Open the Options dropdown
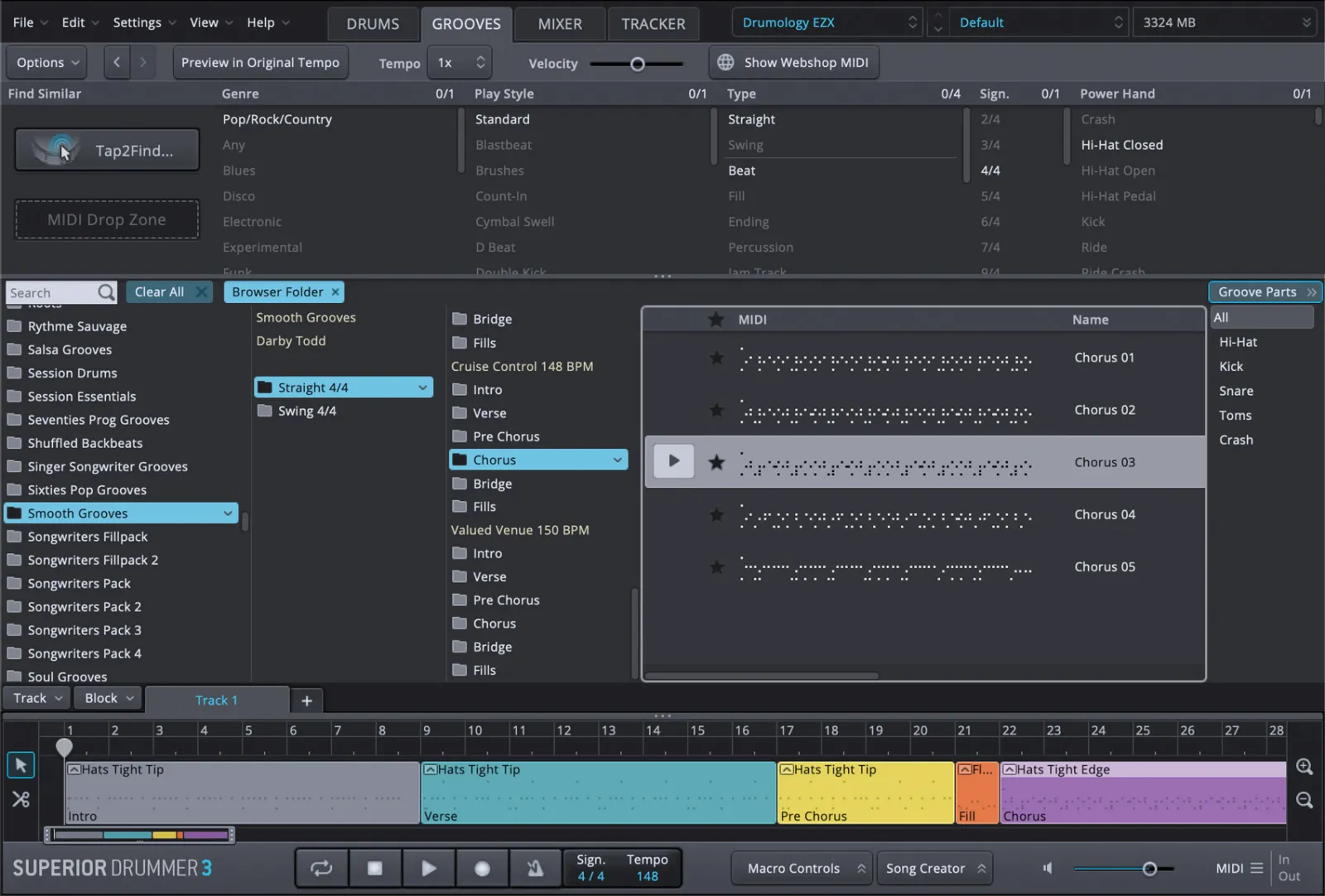 48,62
